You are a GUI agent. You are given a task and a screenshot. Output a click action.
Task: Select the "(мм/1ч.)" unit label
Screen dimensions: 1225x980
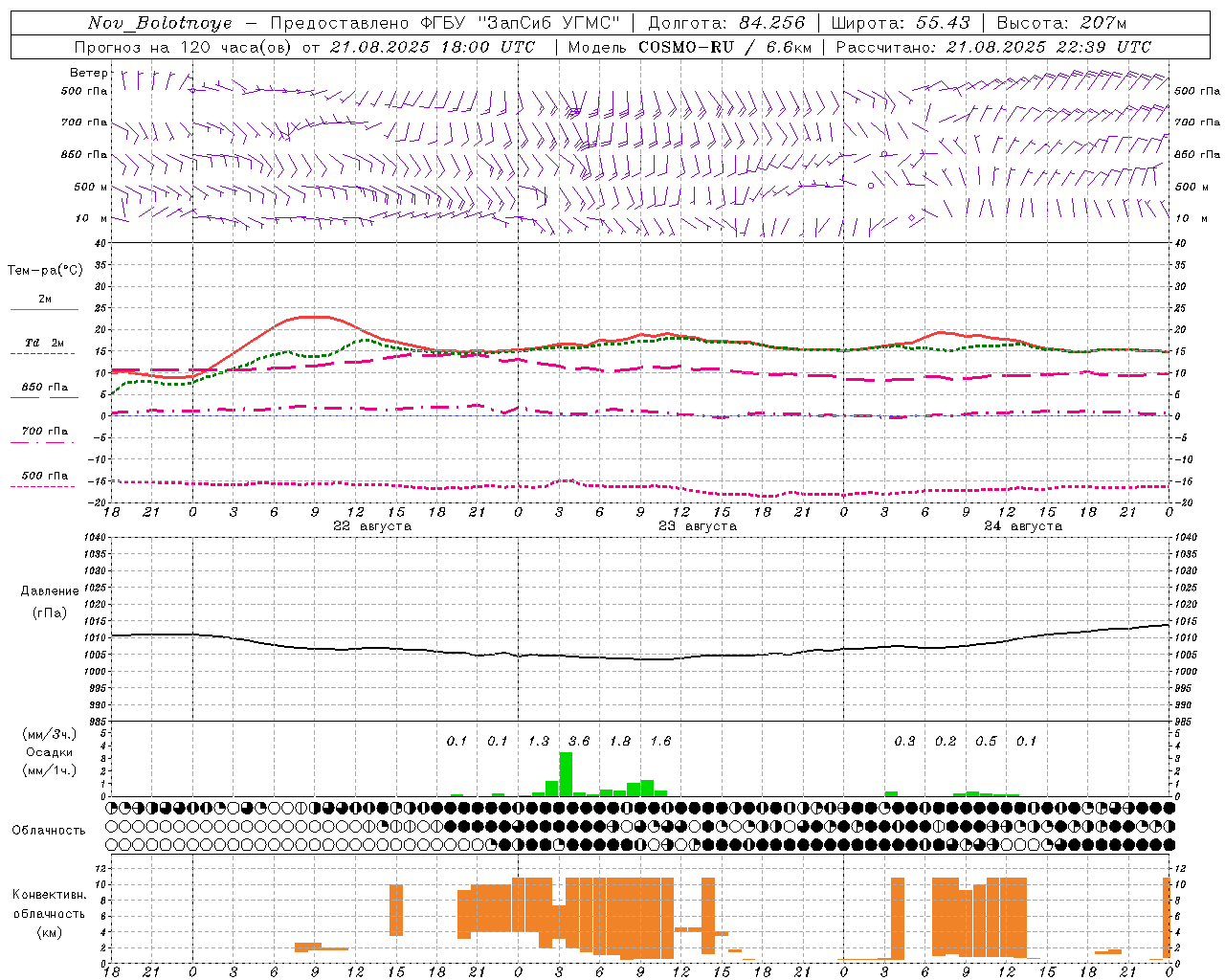50,770
